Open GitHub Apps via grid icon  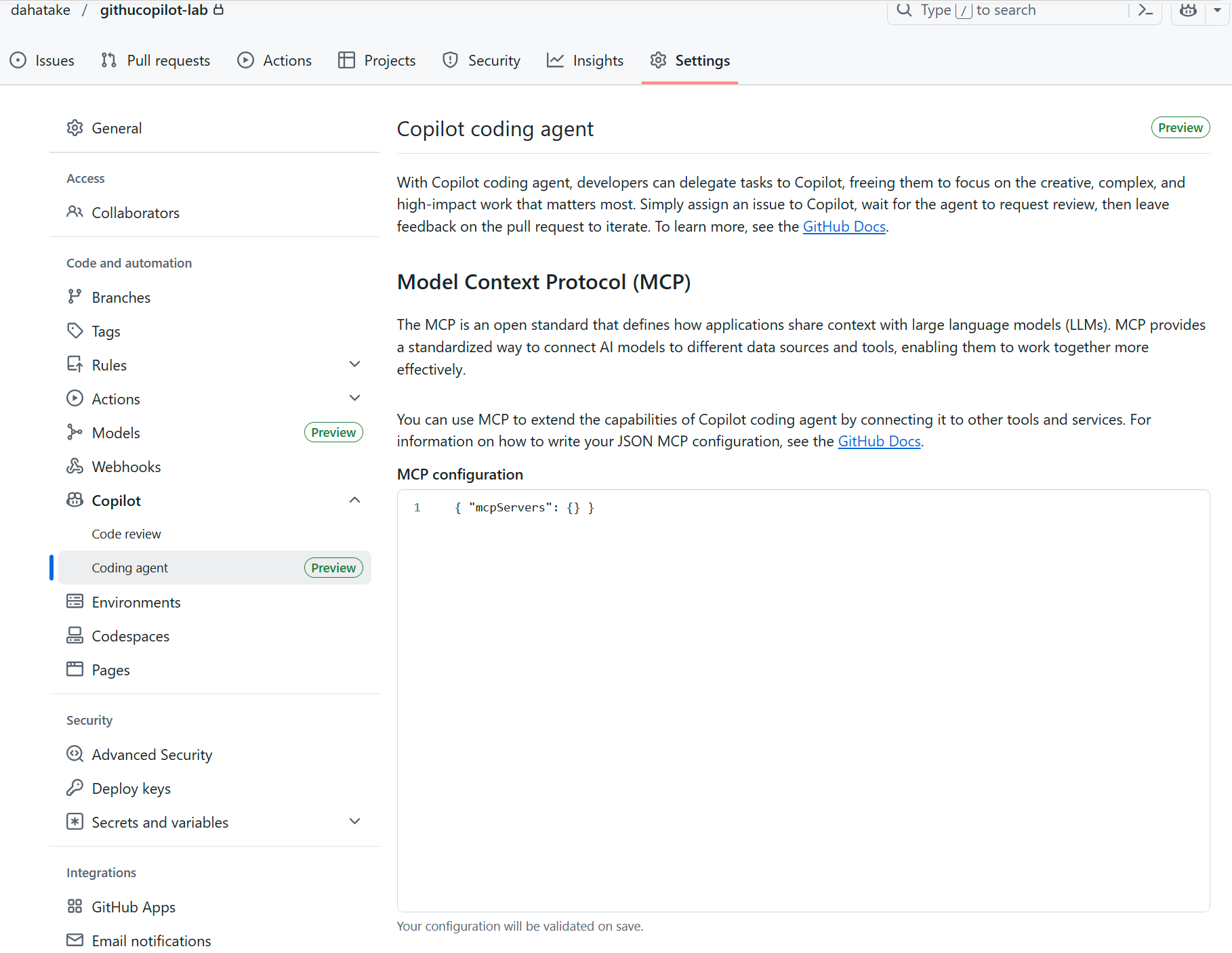[75, 906]
